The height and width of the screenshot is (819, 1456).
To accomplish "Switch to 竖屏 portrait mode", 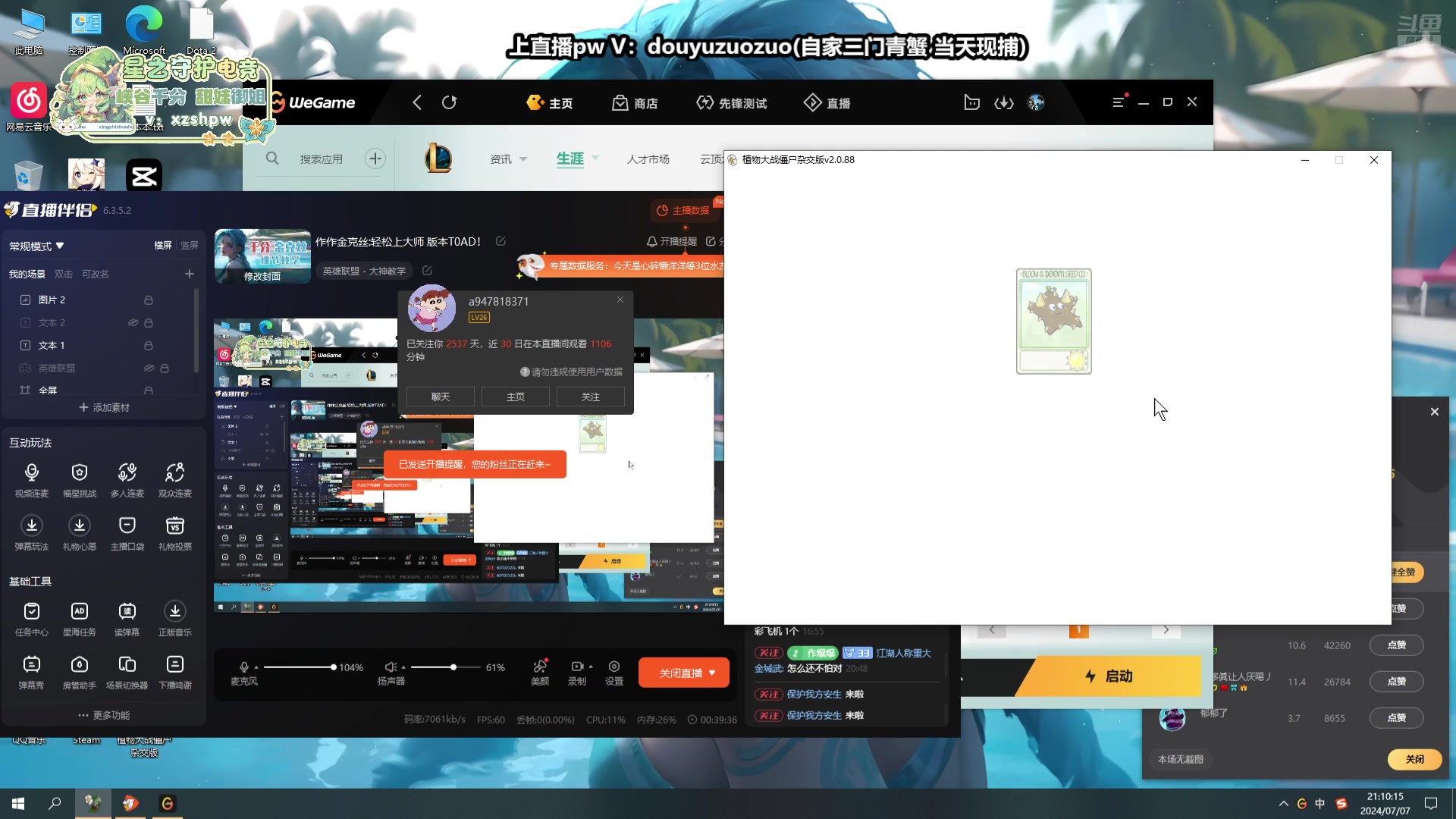I will (190, 246).
